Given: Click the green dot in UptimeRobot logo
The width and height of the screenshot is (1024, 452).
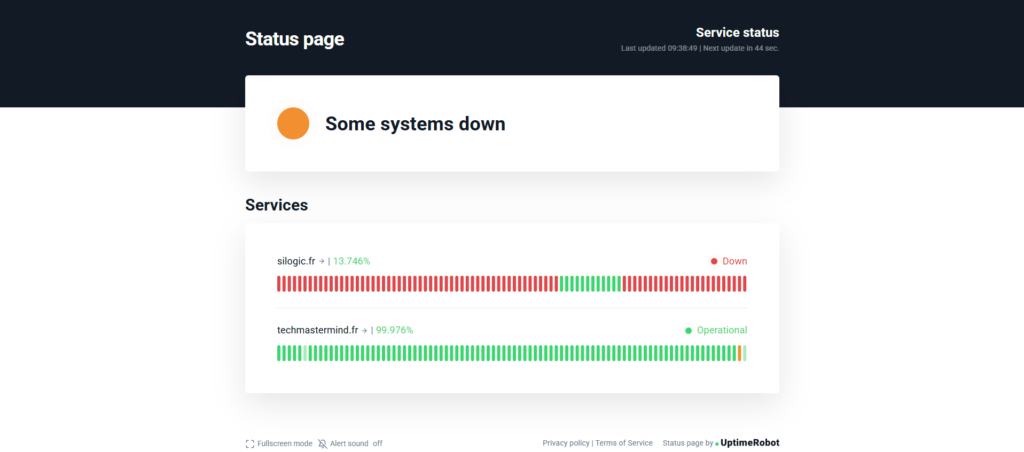Looking at the screenshot, I should pyautogui.click(x=717, y=443).
